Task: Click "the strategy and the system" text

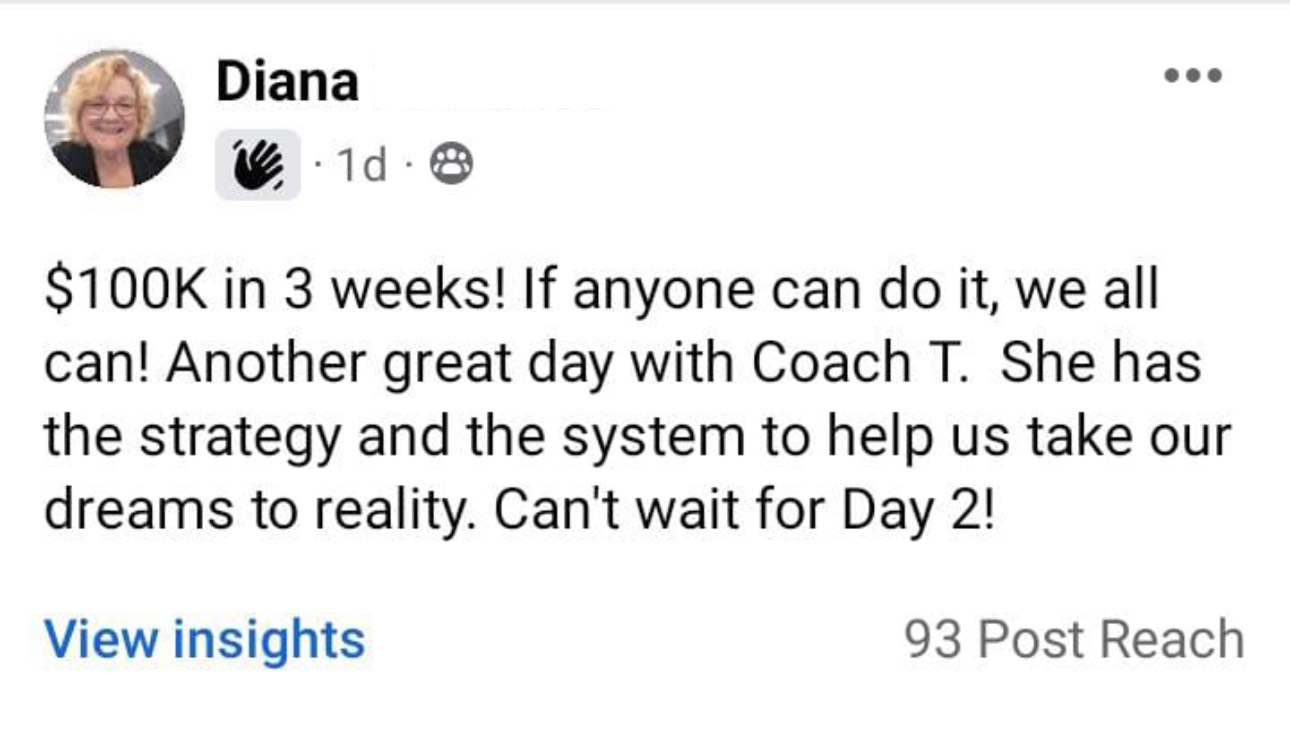Action: click(394, 438)
